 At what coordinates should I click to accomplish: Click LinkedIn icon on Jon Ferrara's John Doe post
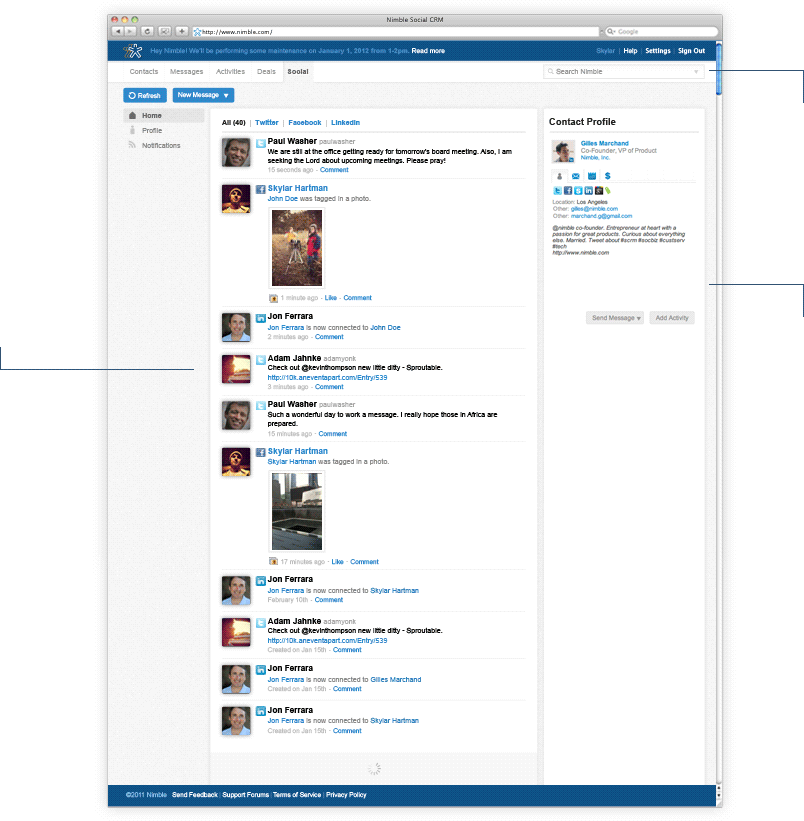pos(261,318)
